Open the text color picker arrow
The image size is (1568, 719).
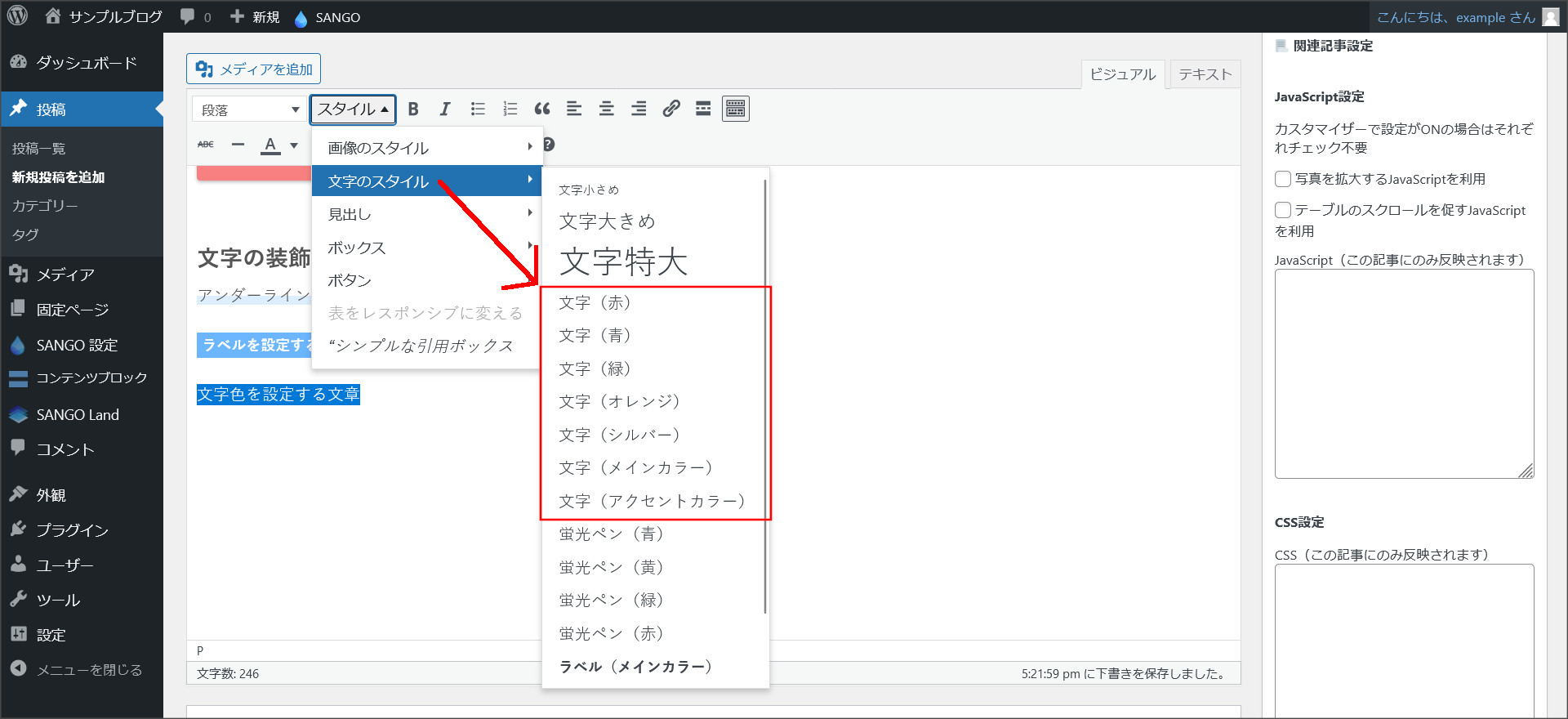294,145
